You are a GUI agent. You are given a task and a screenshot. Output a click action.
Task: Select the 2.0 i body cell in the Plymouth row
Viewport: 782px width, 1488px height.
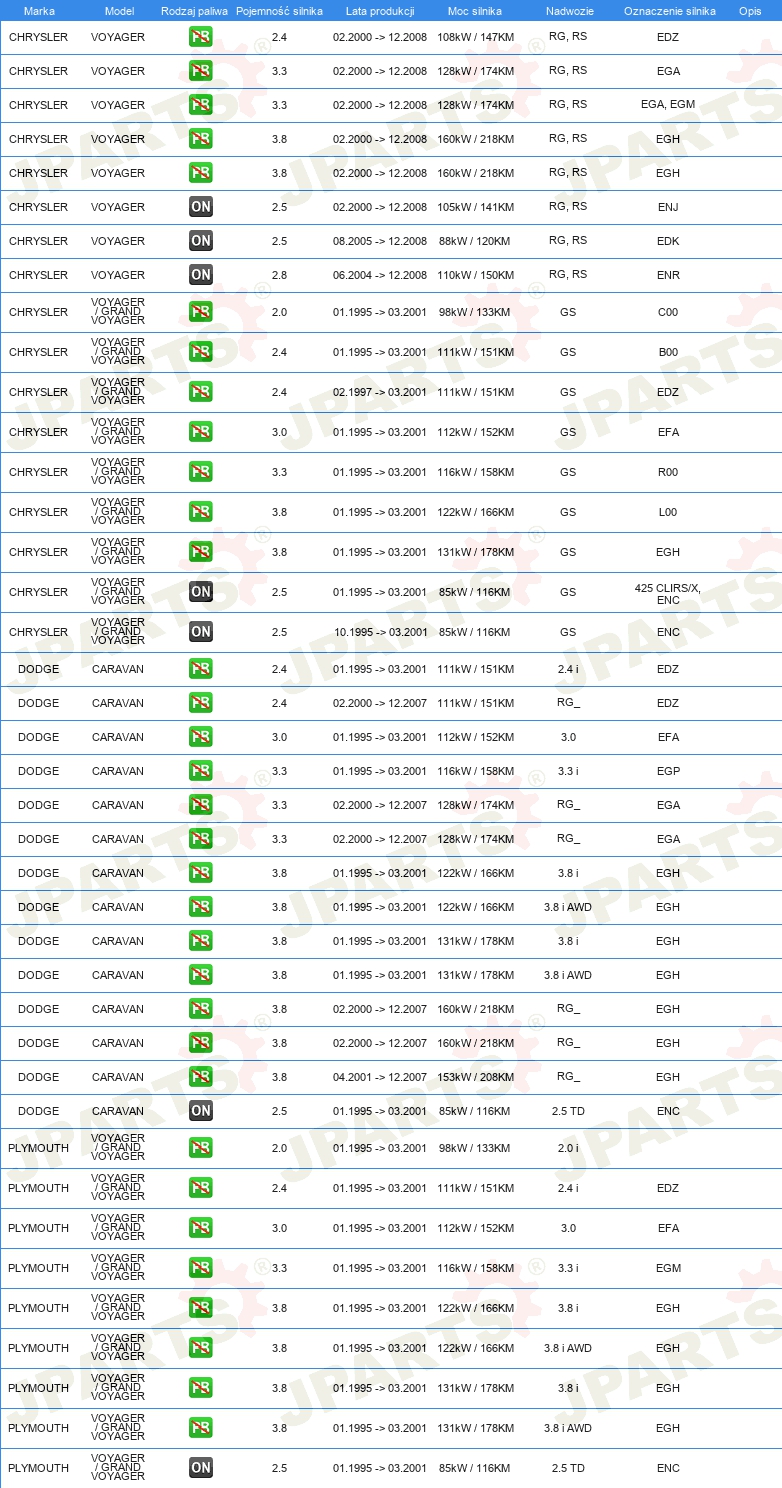(568, 1148)
